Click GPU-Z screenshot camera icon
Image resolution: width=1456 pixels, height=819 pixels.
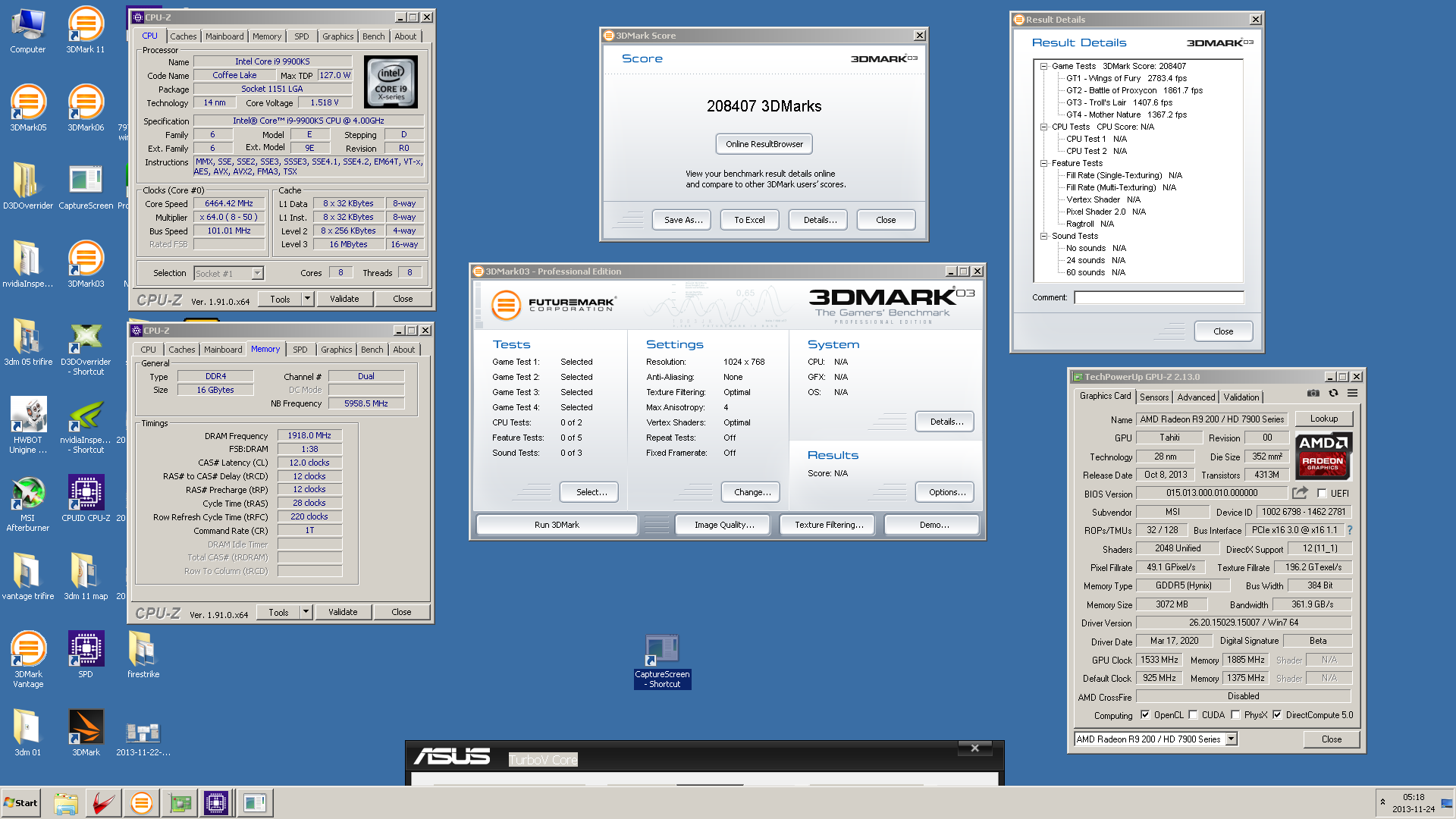[1313, 394]
